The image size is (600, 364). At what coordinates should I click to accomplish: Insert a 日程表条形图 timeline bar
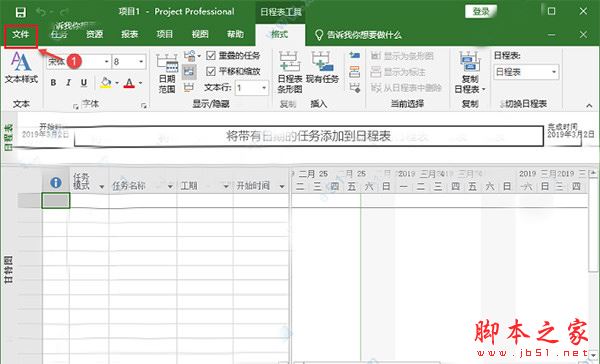point(290,73)
